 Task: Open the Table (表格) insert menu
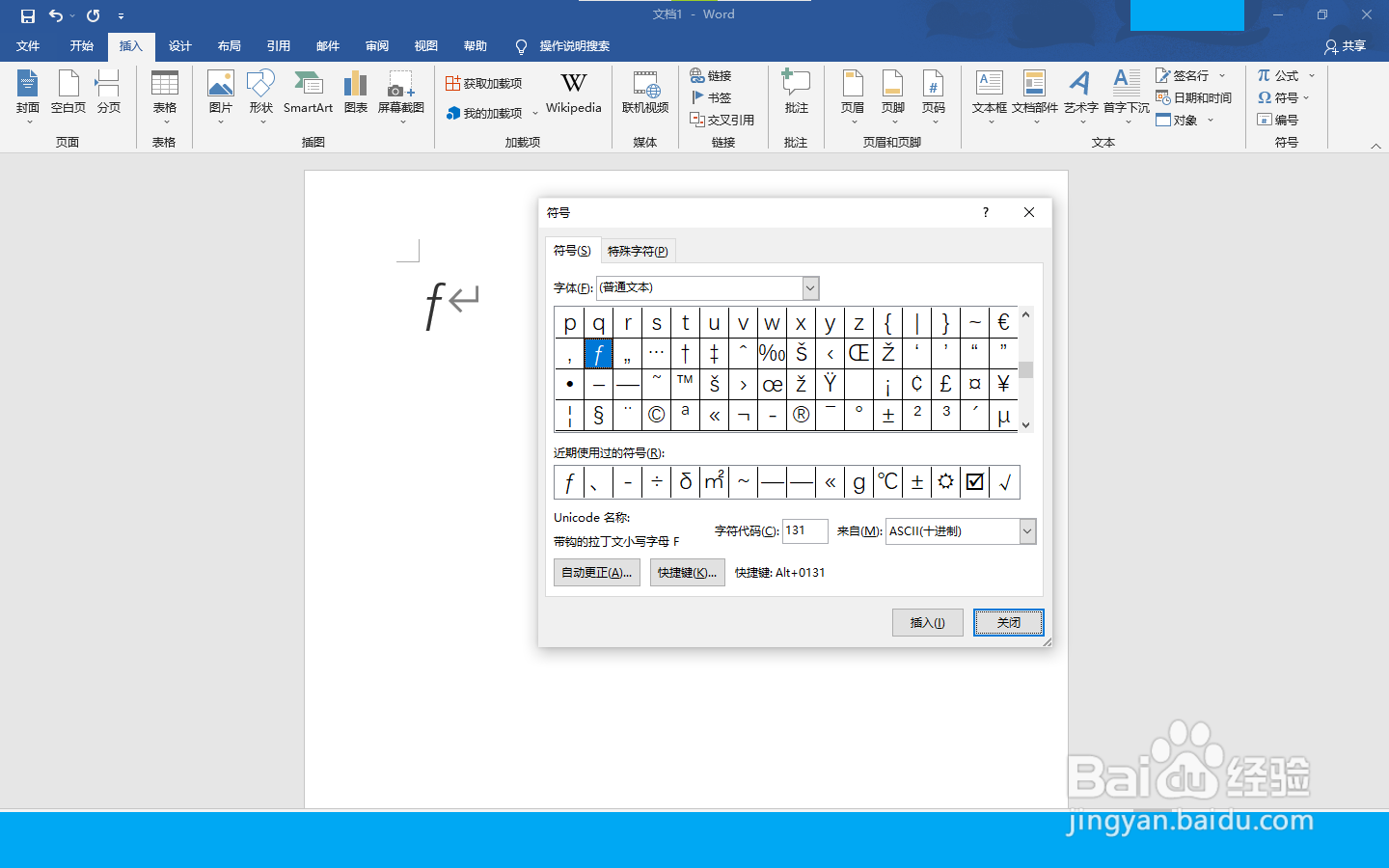click(165, 96)
